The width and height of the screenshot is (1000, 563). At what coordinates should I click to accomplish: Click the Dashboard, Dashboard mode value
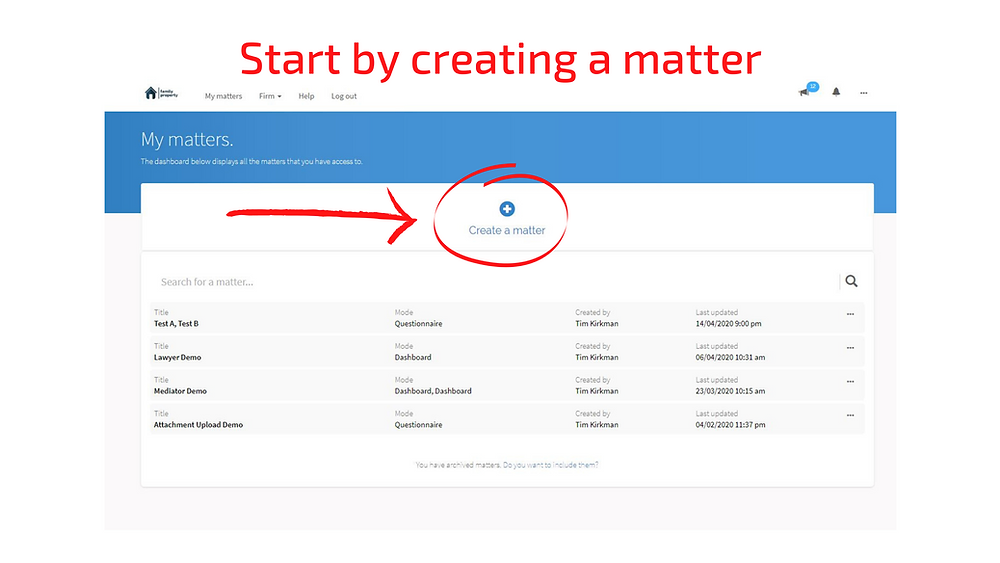[433, 391]
